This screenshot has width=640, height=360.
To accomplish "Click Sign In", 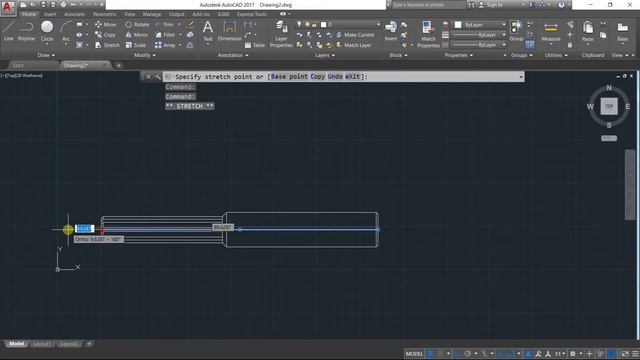I will click(491, 5).
